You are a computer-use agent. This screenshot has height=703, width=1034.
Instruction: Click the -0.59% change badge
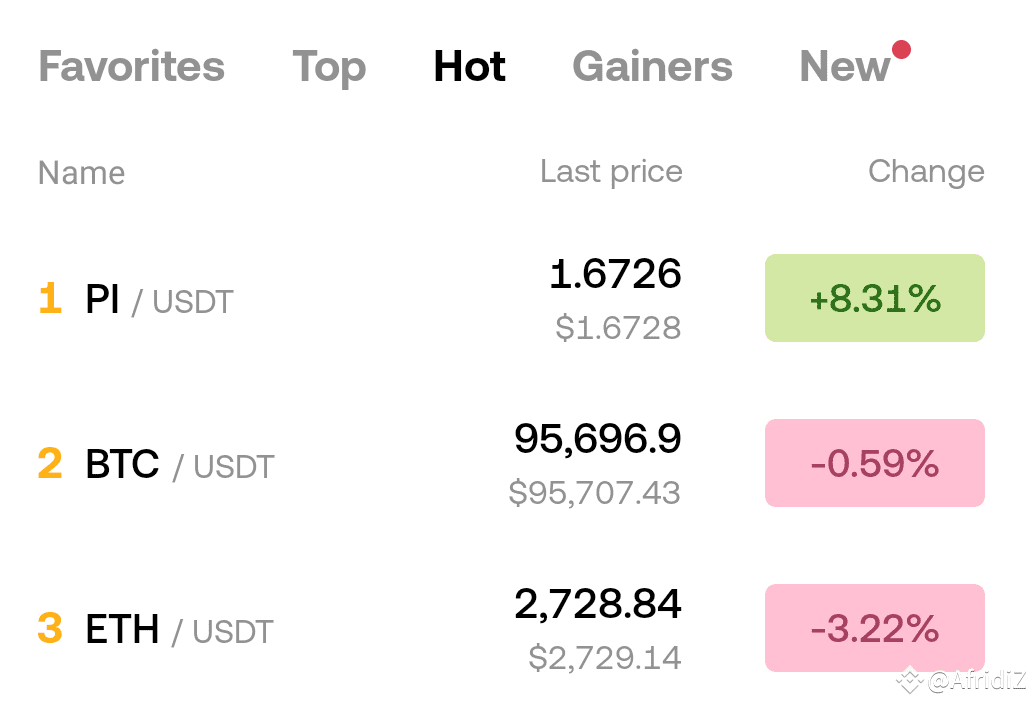point(875,463)
